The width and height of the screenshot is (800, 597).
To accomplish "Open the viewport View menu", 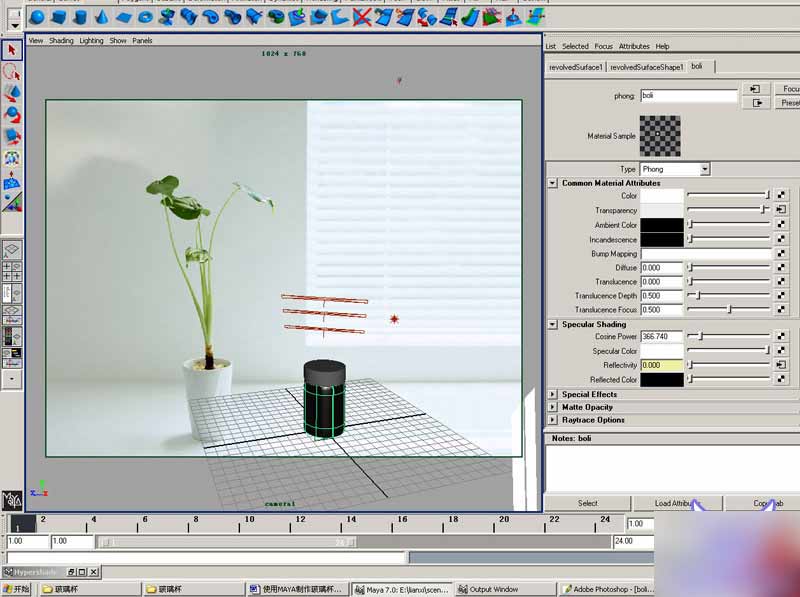I will 36,40.
